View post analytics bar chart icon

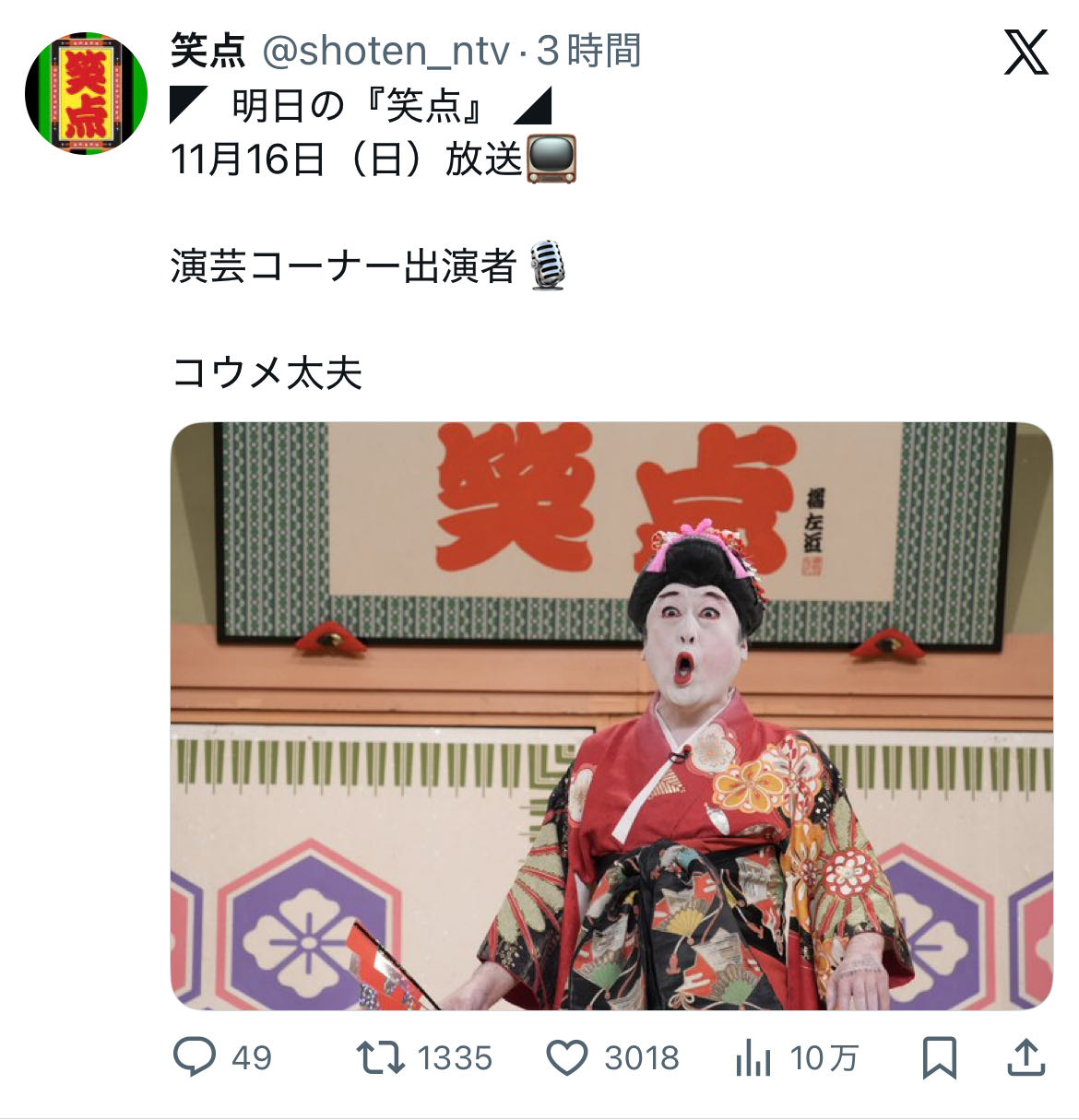point(753,1058)
